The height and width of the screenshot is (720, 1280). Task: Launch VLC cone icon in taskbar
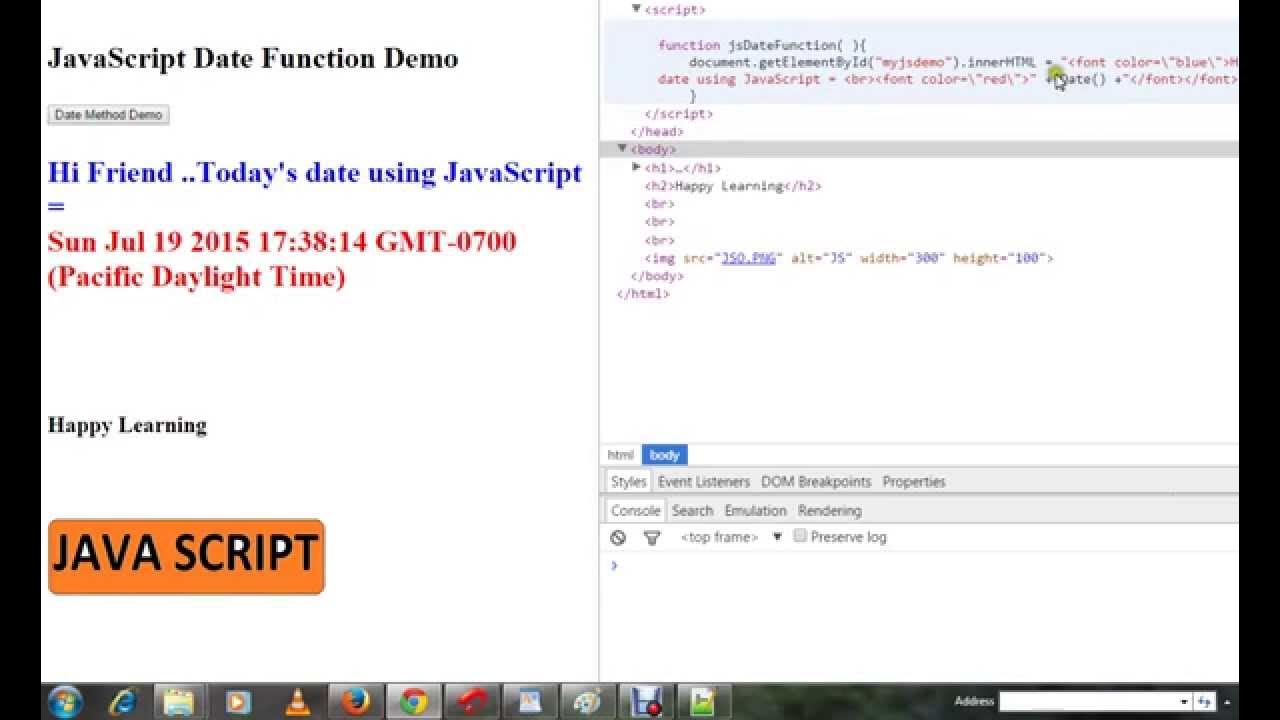[297, 702]
